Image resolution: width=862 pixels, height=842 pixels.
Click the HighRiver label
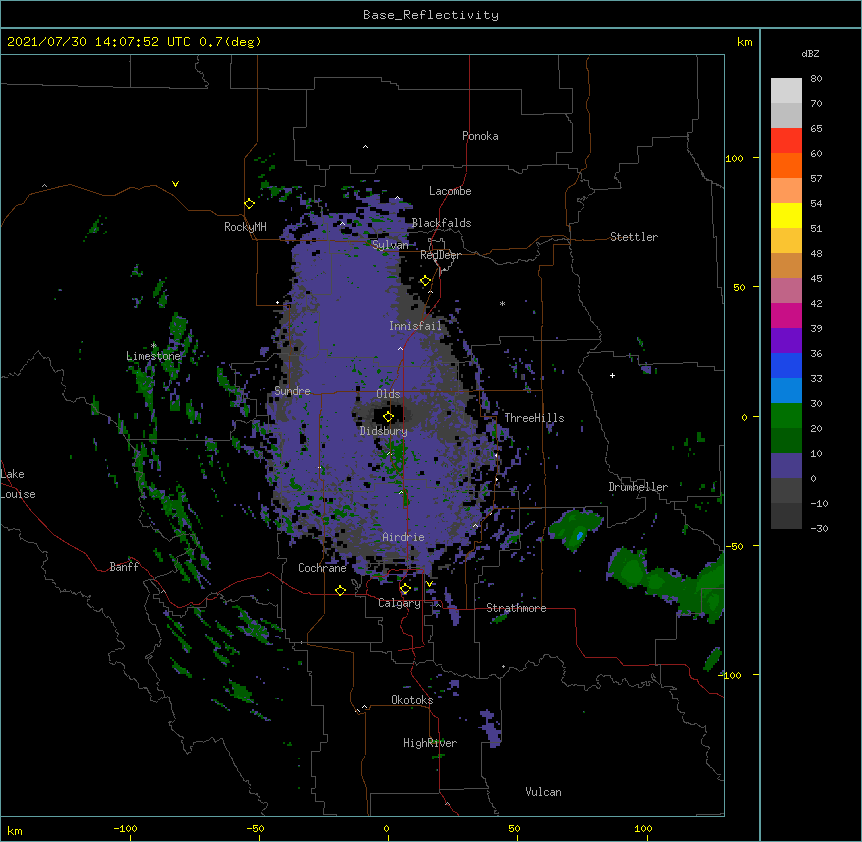click(x=430, y=743)
